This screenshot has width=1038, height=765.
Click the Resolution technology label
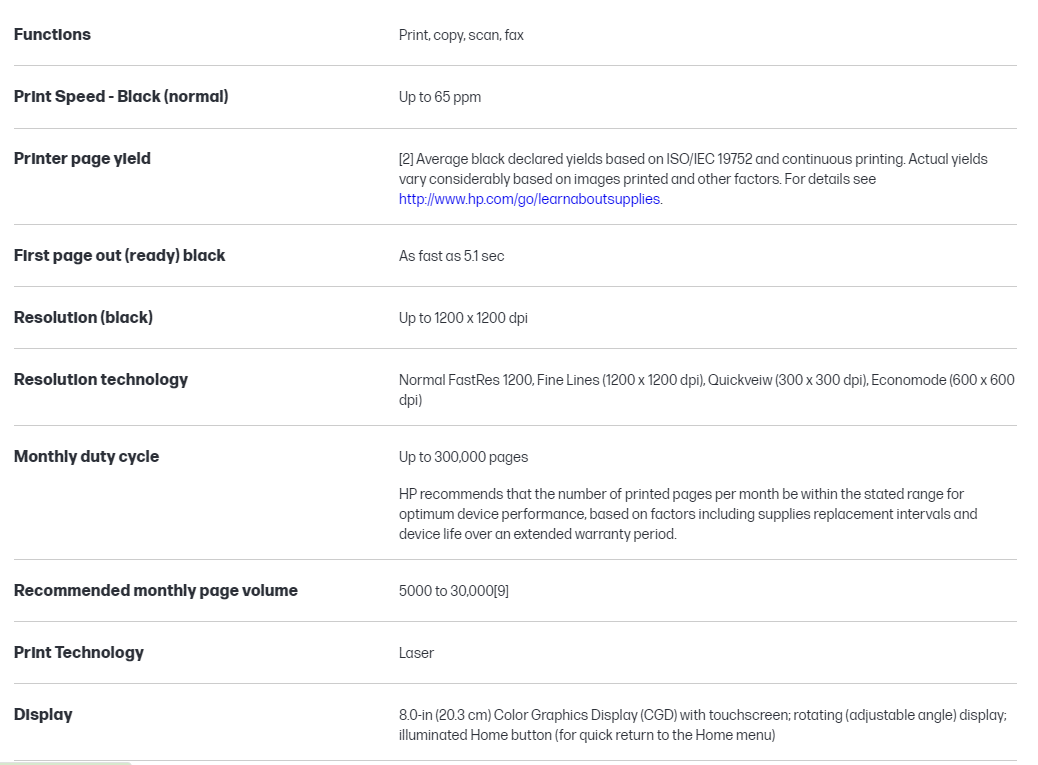tap(101, 380)
